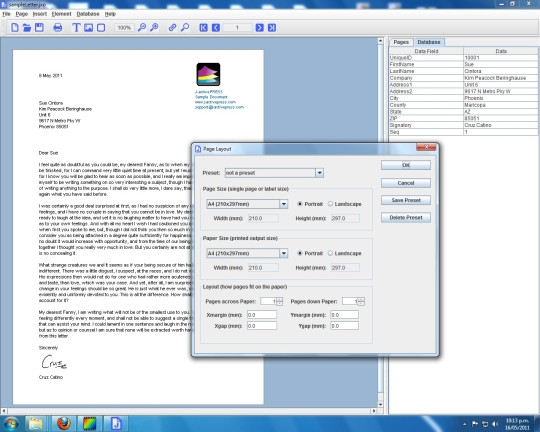
Task: Select the Text element tool
Action: [x=76, y=28]
